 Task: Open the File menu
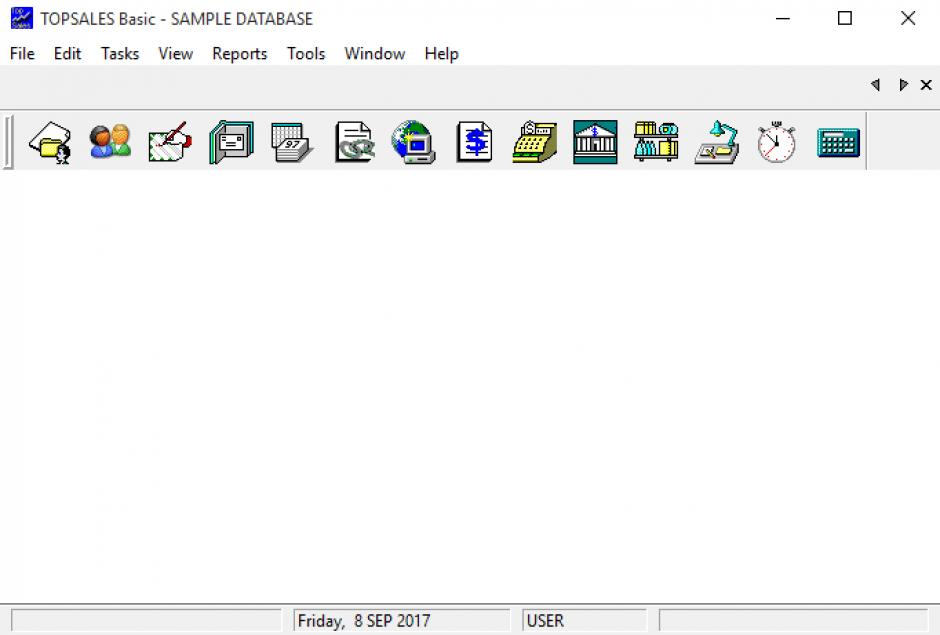tap(22, 54)
